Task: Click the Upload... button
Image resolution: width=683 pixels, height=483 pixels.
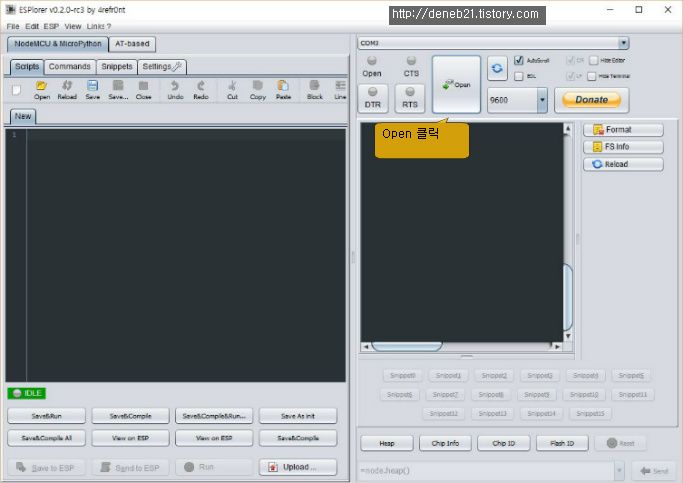Action: 298,467
